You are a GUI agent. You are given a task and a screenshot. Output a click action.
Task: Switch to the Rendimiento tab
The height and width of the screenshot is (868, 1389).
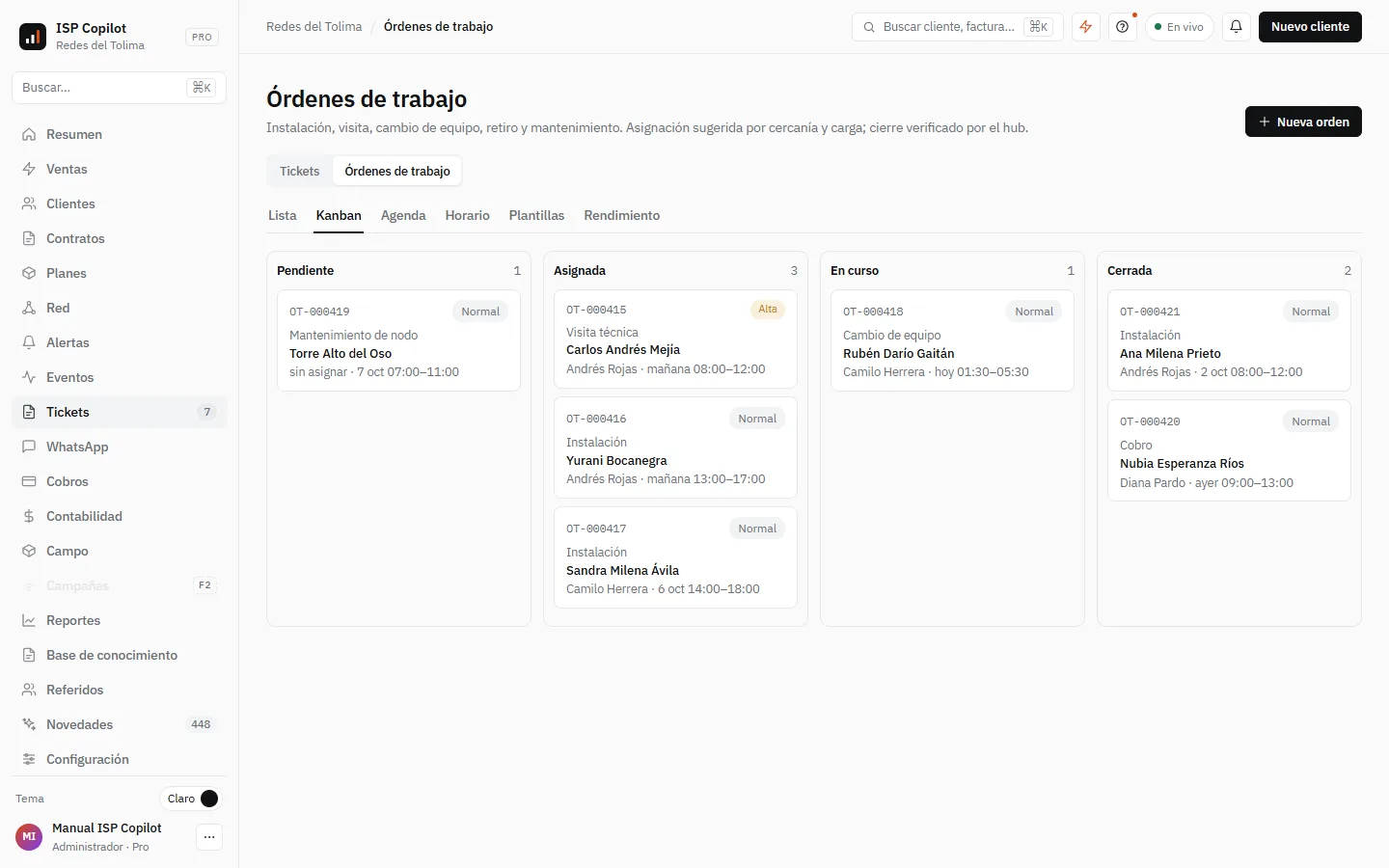(622, 215)
